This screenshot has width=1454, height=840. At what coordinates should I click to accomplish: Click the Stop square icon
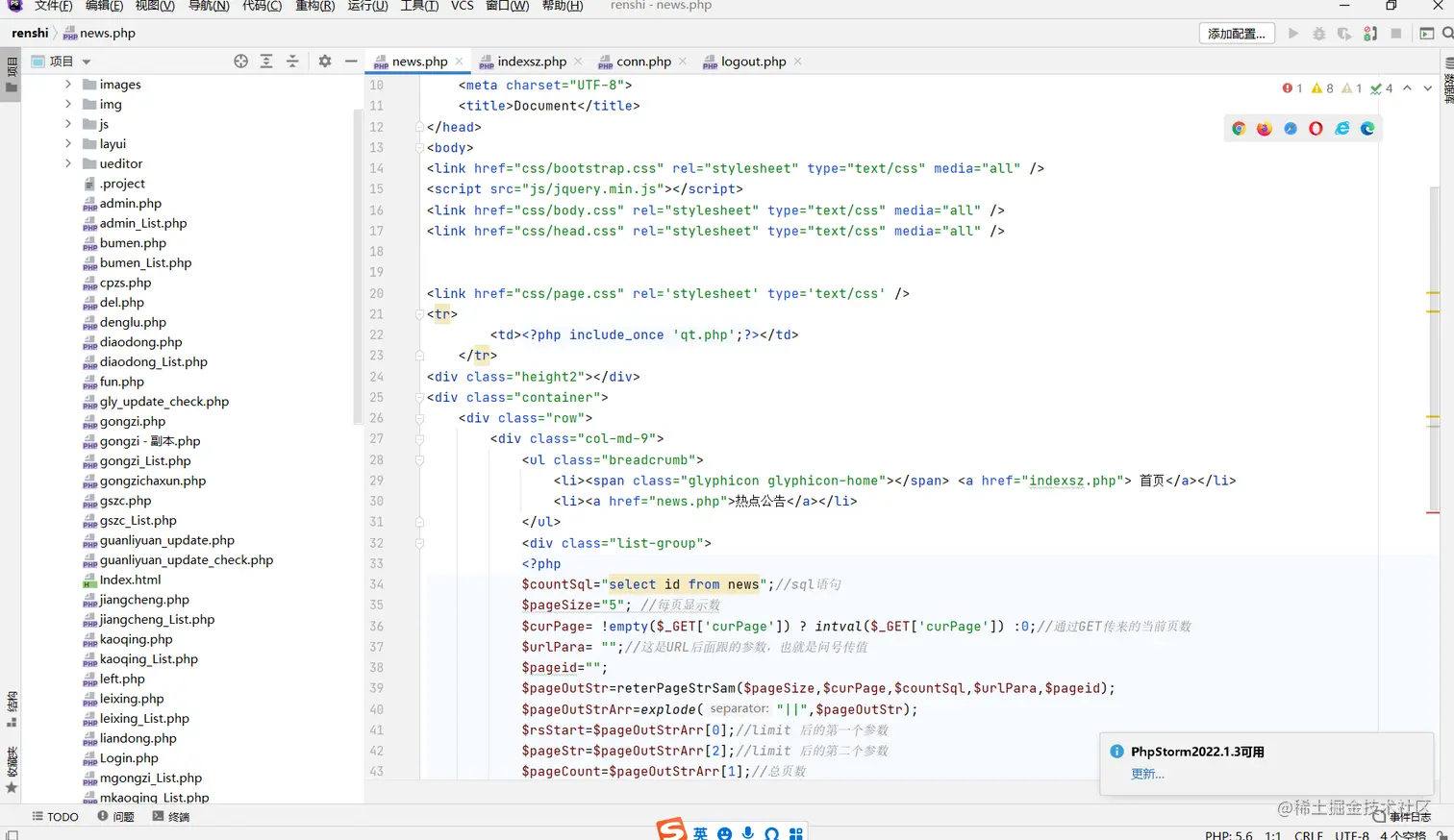click(x=1396, y=34)
